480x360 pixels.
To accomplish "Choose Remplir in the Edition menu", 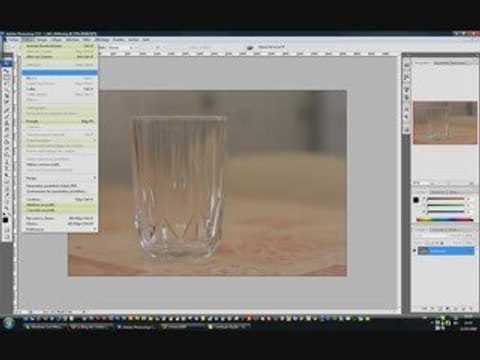I will [x=60, y=122].
